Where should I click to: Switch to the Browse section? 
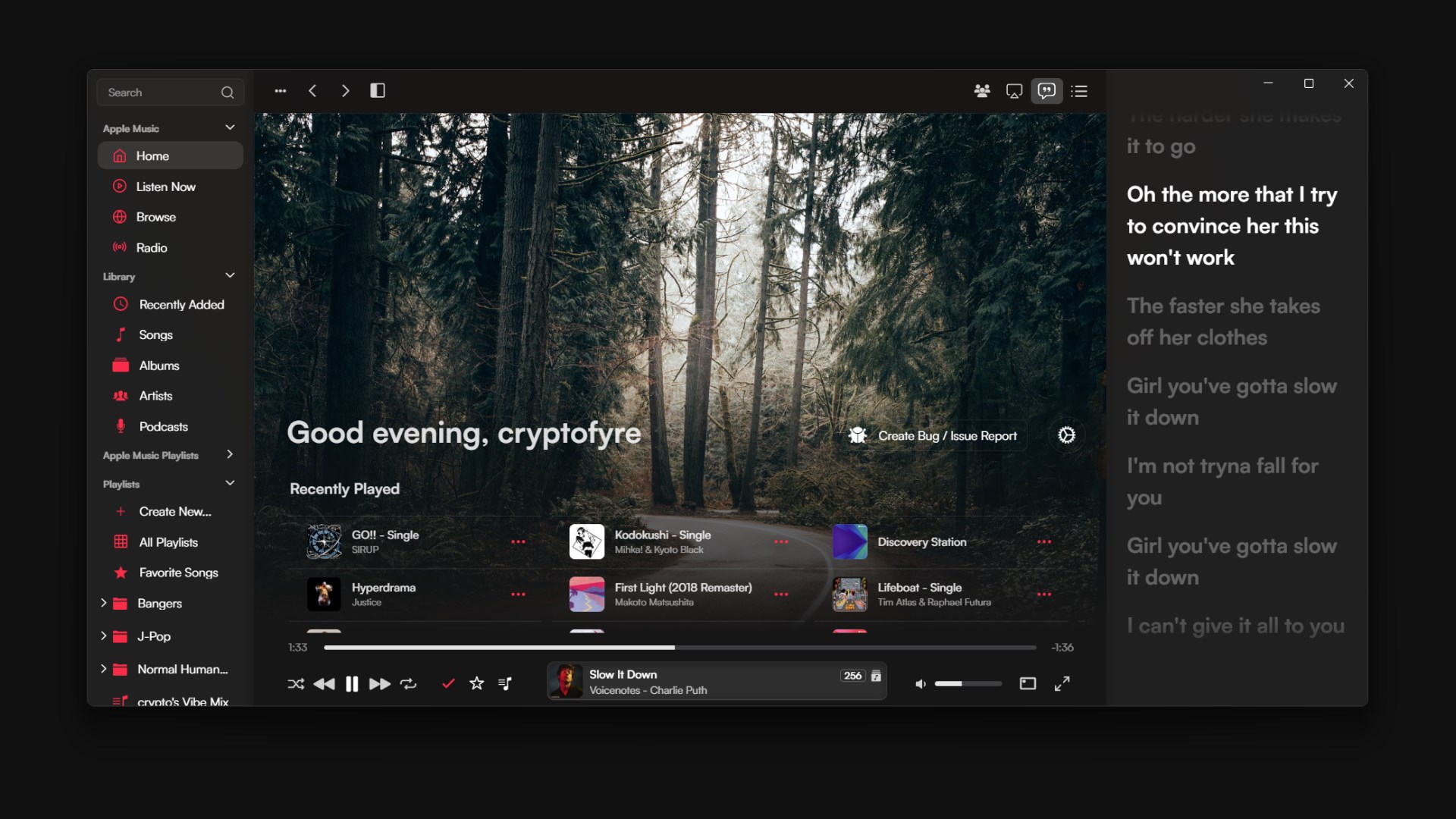pyautogui.click(x=155, y=217)
